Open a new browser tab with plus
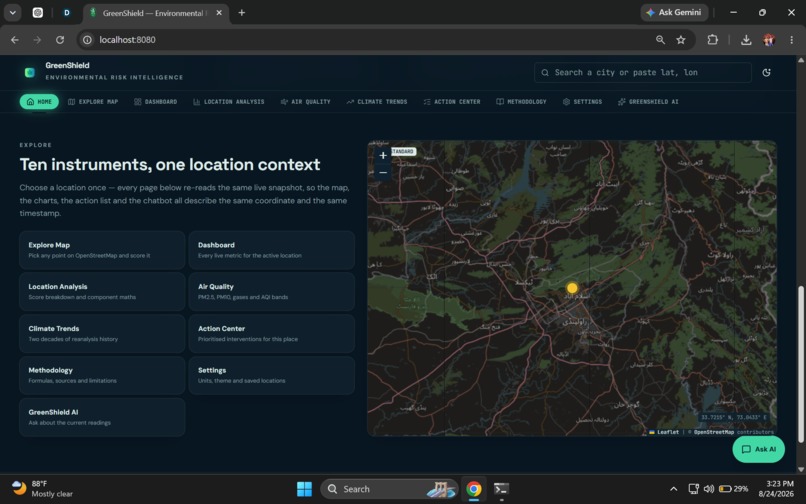Viewport: 806px width, 504px height. tap(242, 13)
